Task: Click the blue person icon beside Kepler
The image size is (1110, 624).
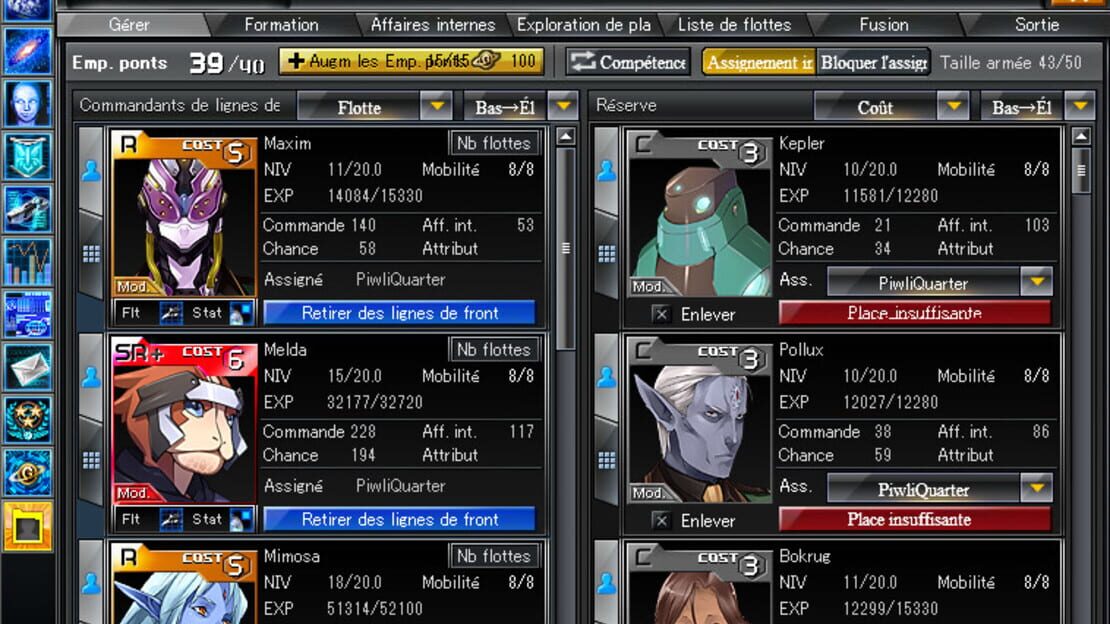Action: tap(607, 171)
